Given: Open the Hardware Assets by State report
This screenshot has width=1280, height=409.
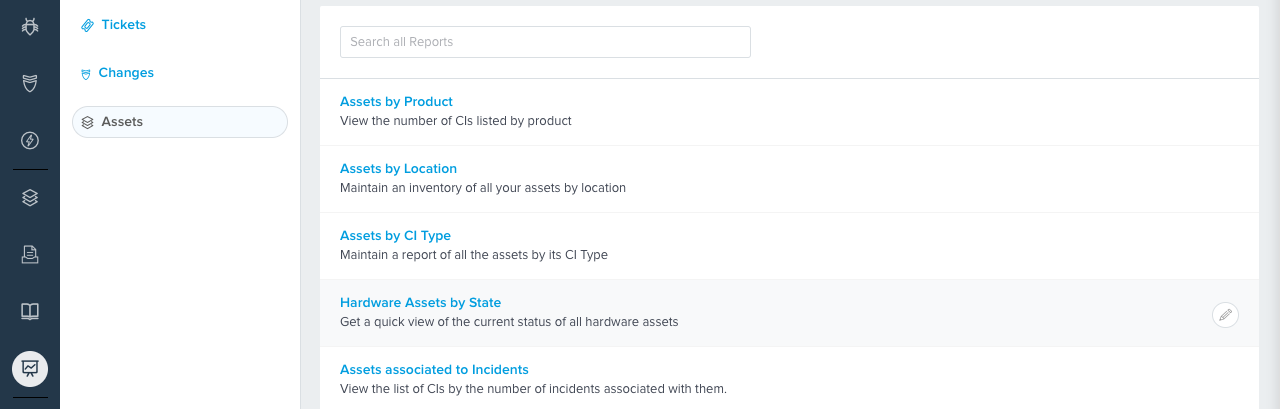Looking at the screenshot, I should click(420, 303).
